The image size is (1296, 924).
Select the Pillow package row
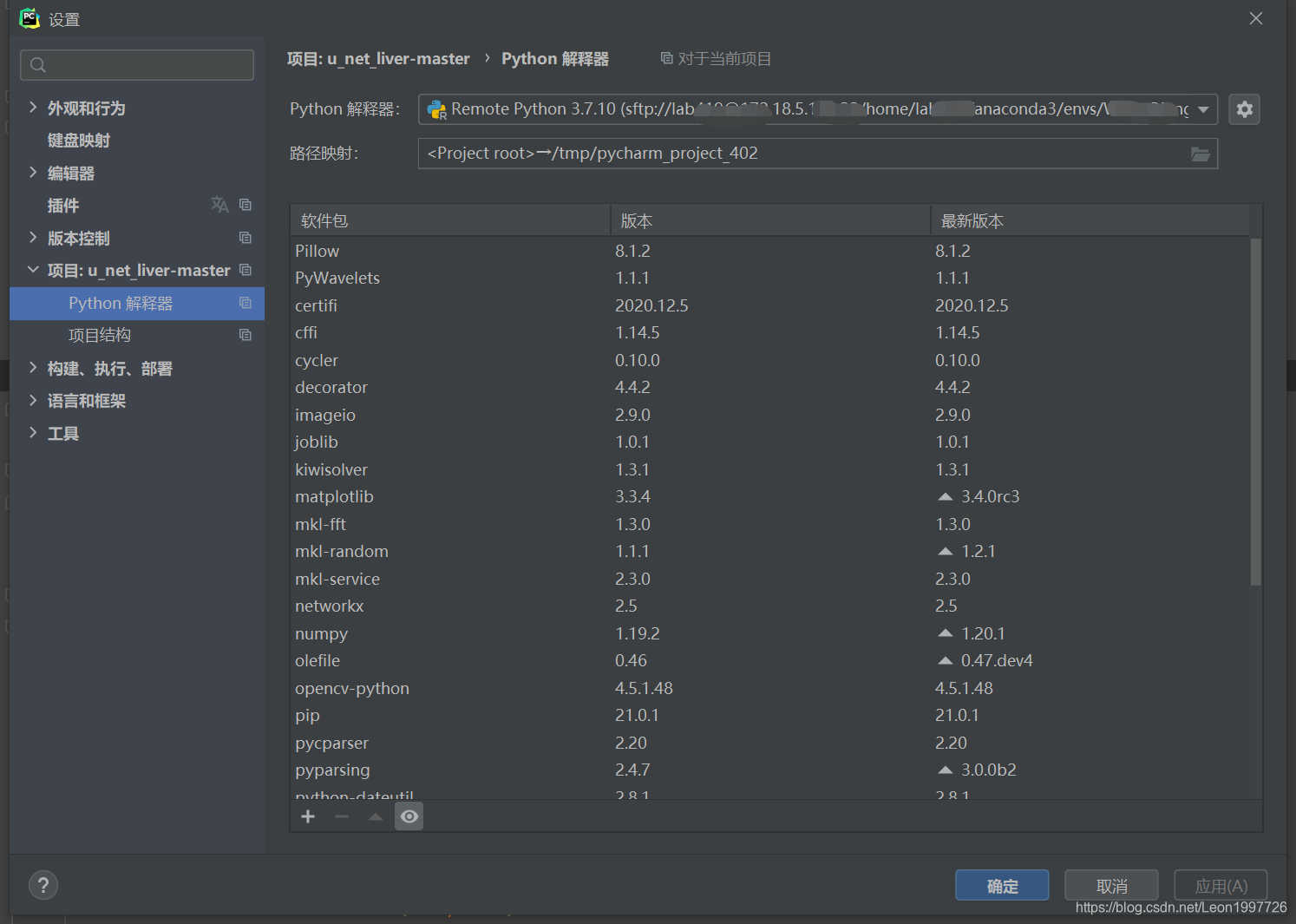point(770,251)
